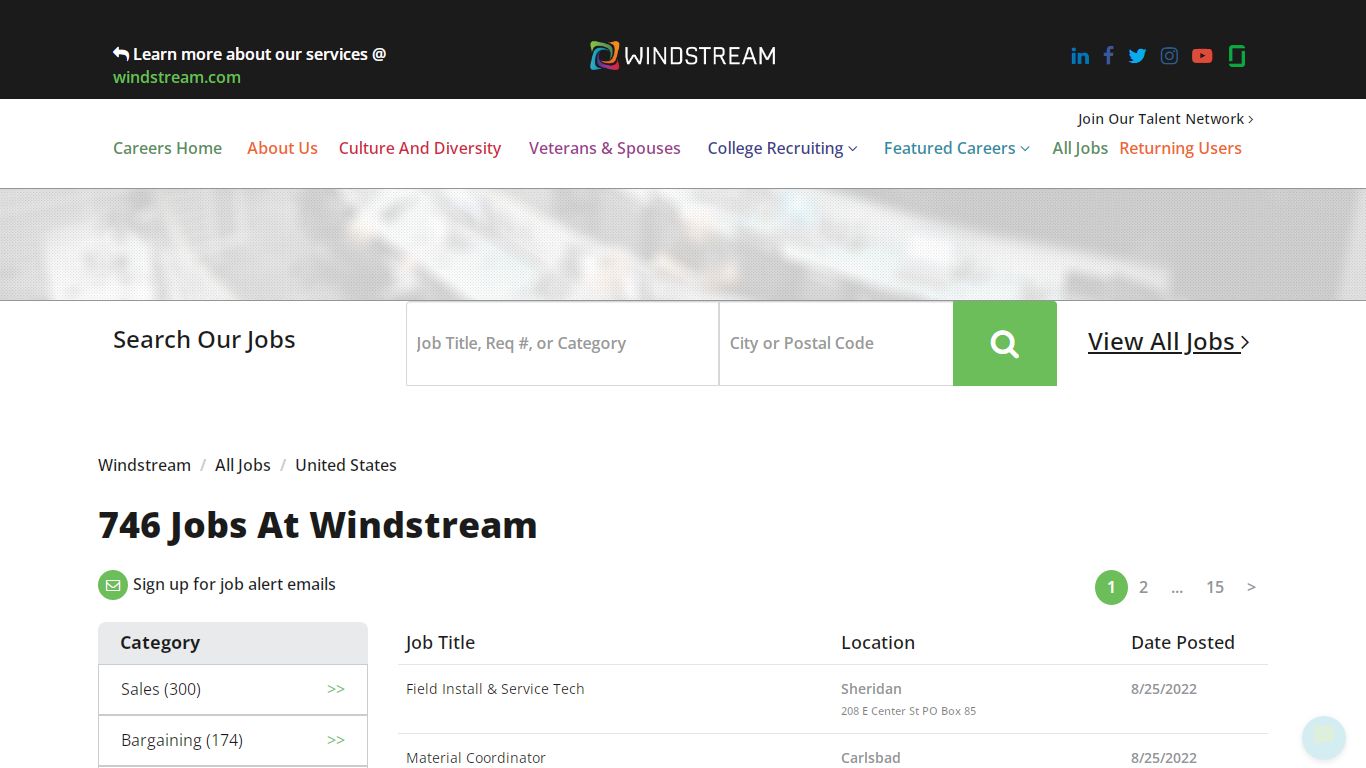The height and width of the screenshot is (768, 1366).
Task: Focus the Job Title, Req #, or Category field
Action: pos(562,343)
